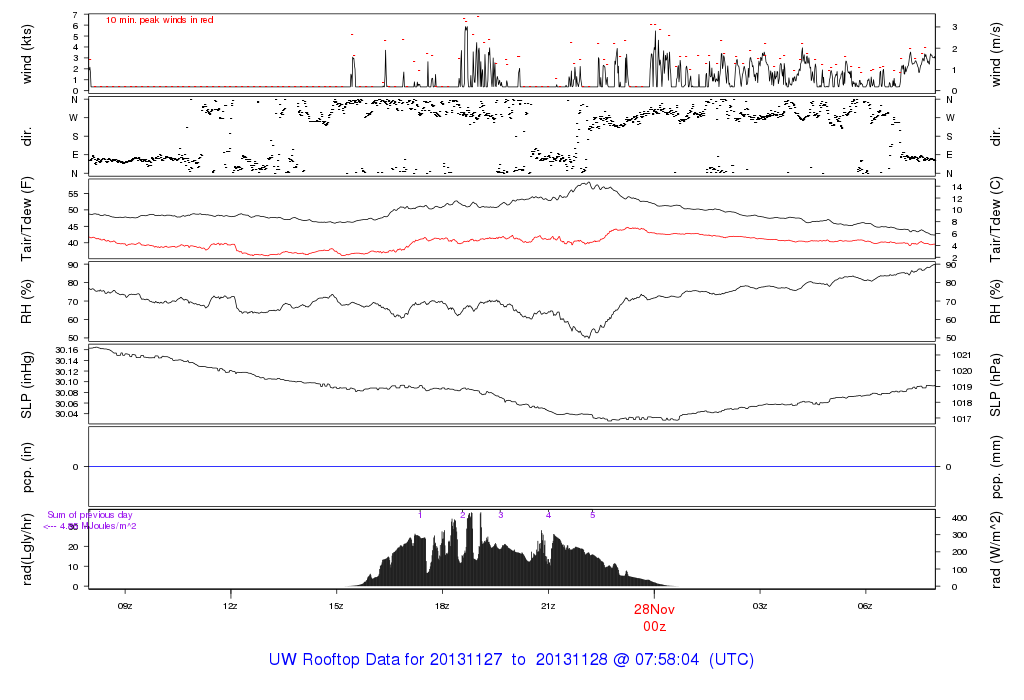
Task: Click the 'SLP (inHg)' axis label
Action: click(x=27, y=385)
